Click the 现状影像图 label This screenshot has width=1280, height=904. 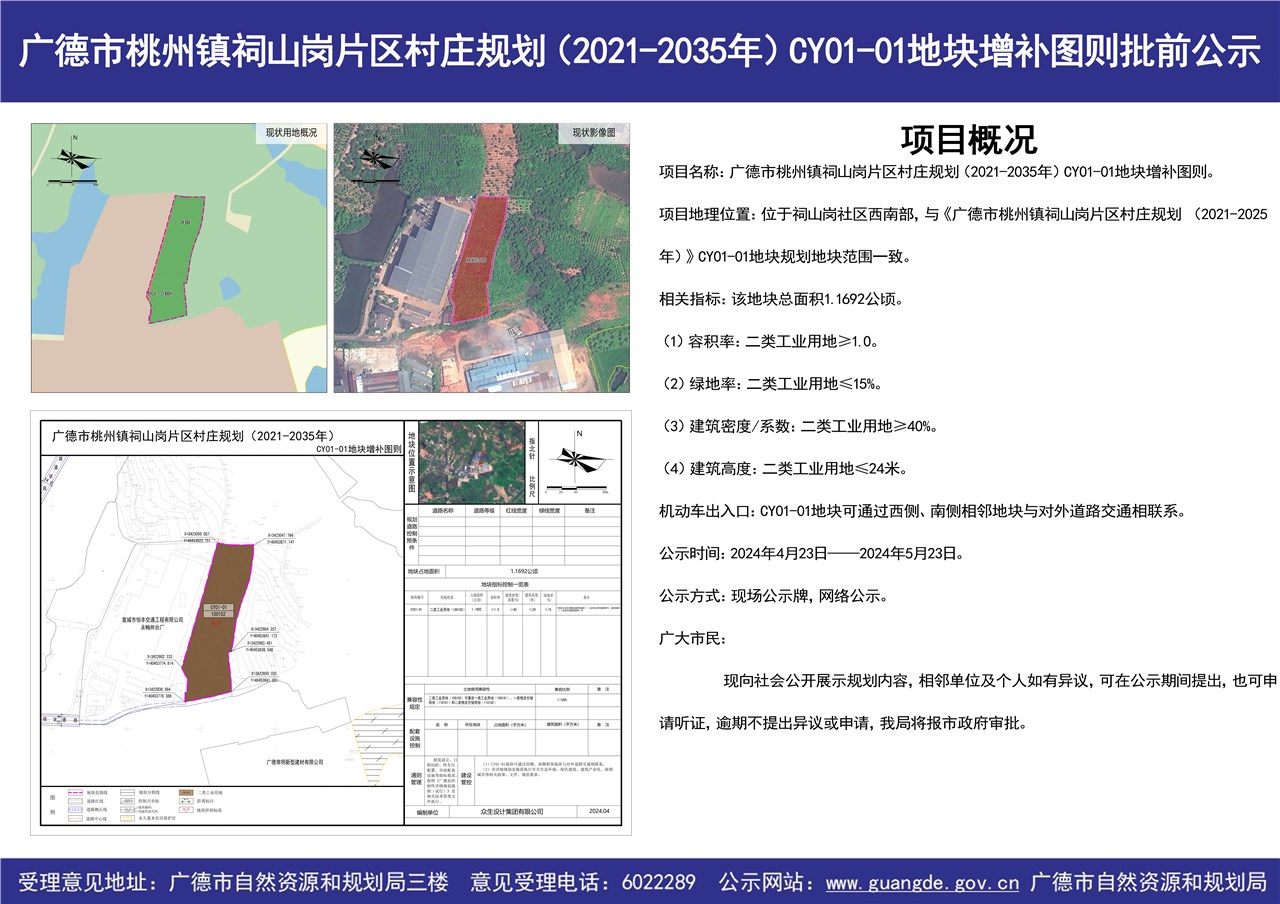click(594, 132)
